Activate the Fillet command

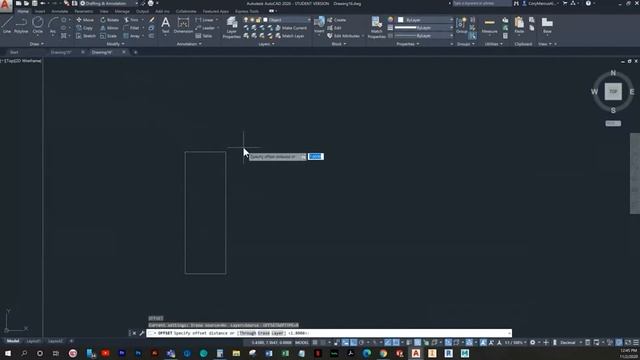pos(131,28)
